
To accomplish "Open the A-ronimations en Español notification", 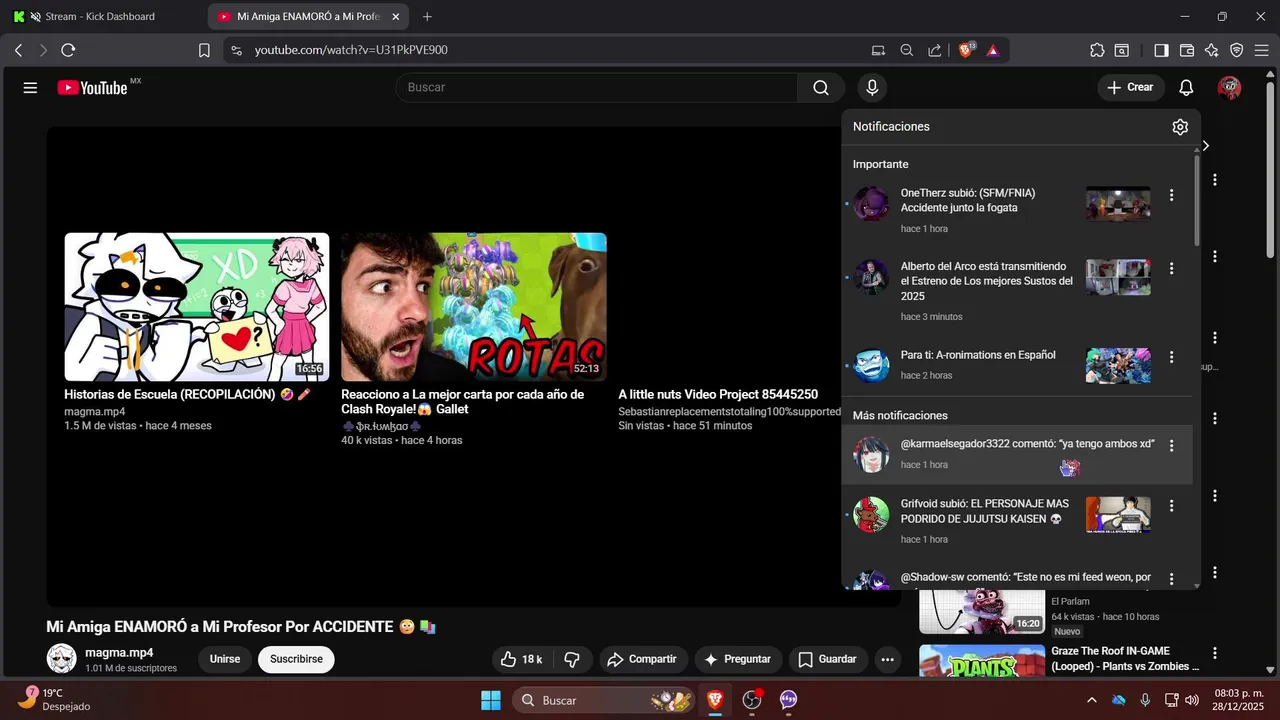I will coord(1017,365).
